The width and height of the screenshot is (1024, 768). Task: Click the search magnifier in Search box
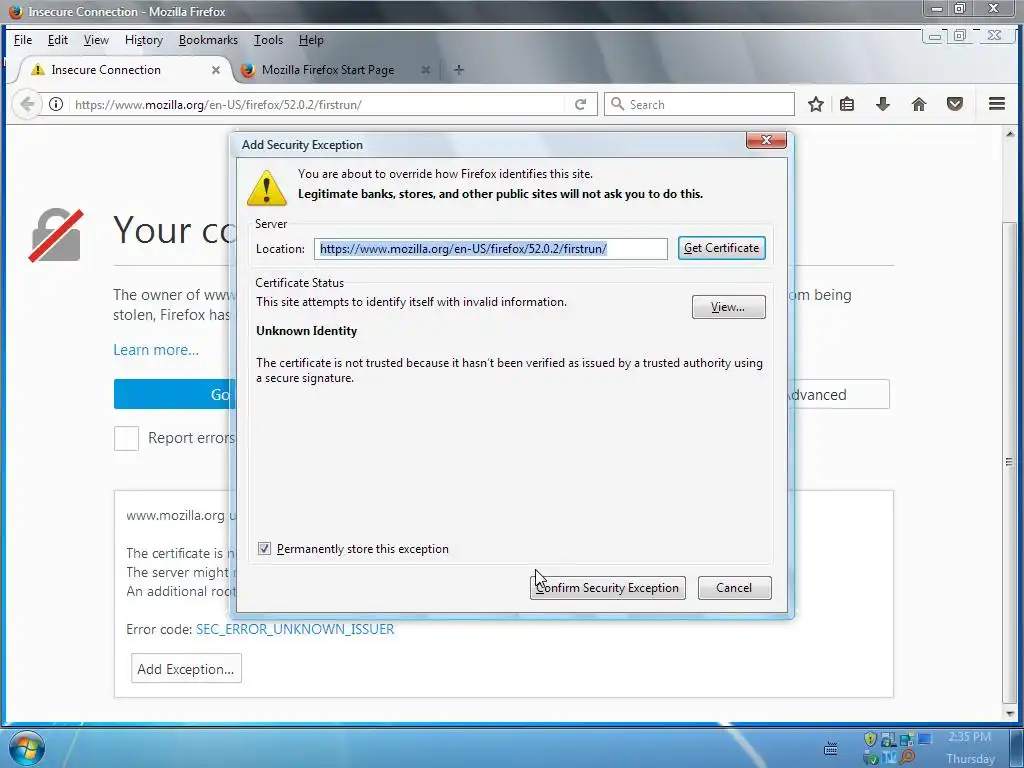(x=617, y=104)
